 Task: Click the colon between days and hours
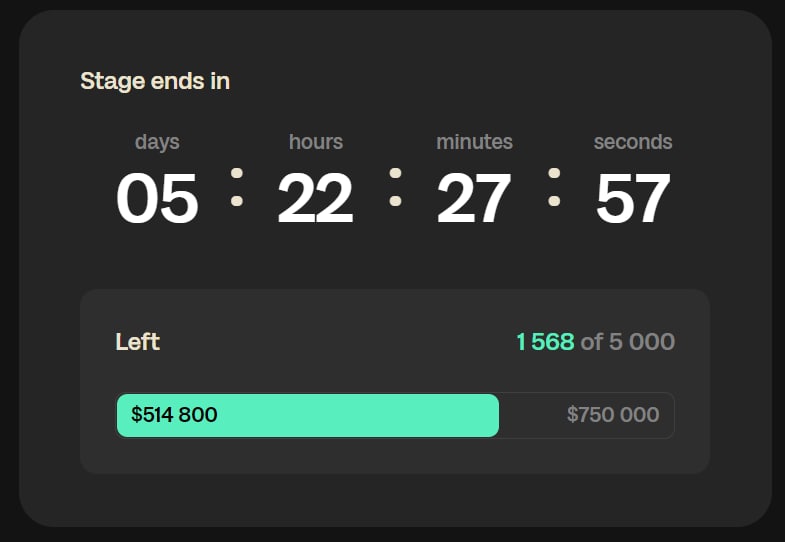coord(237,187)
